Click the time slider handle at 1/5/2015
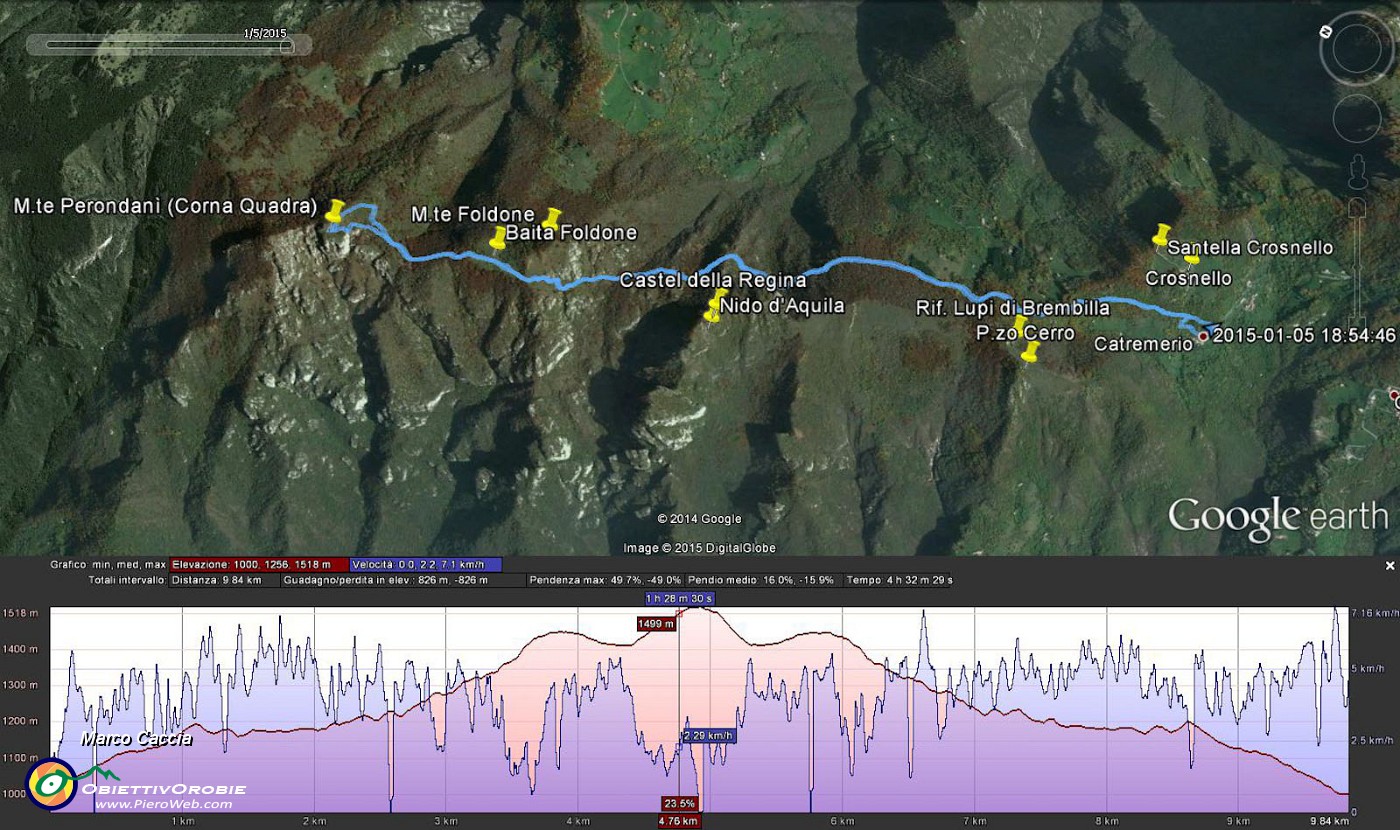Image resolution: width=1400 pixels, height=830 pixels. (286, 44)
